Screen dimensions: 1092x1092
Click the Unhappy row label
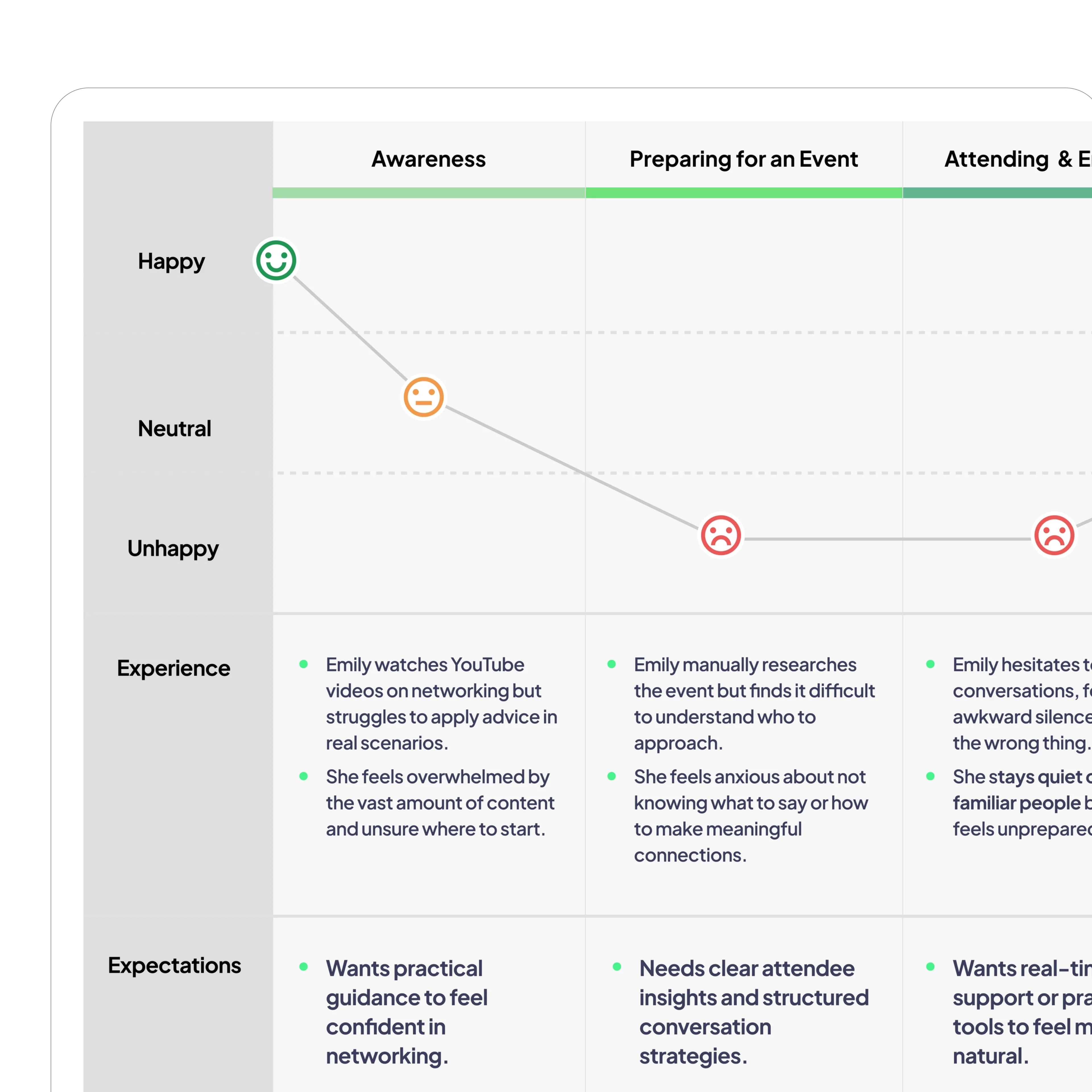pos(173,548)
